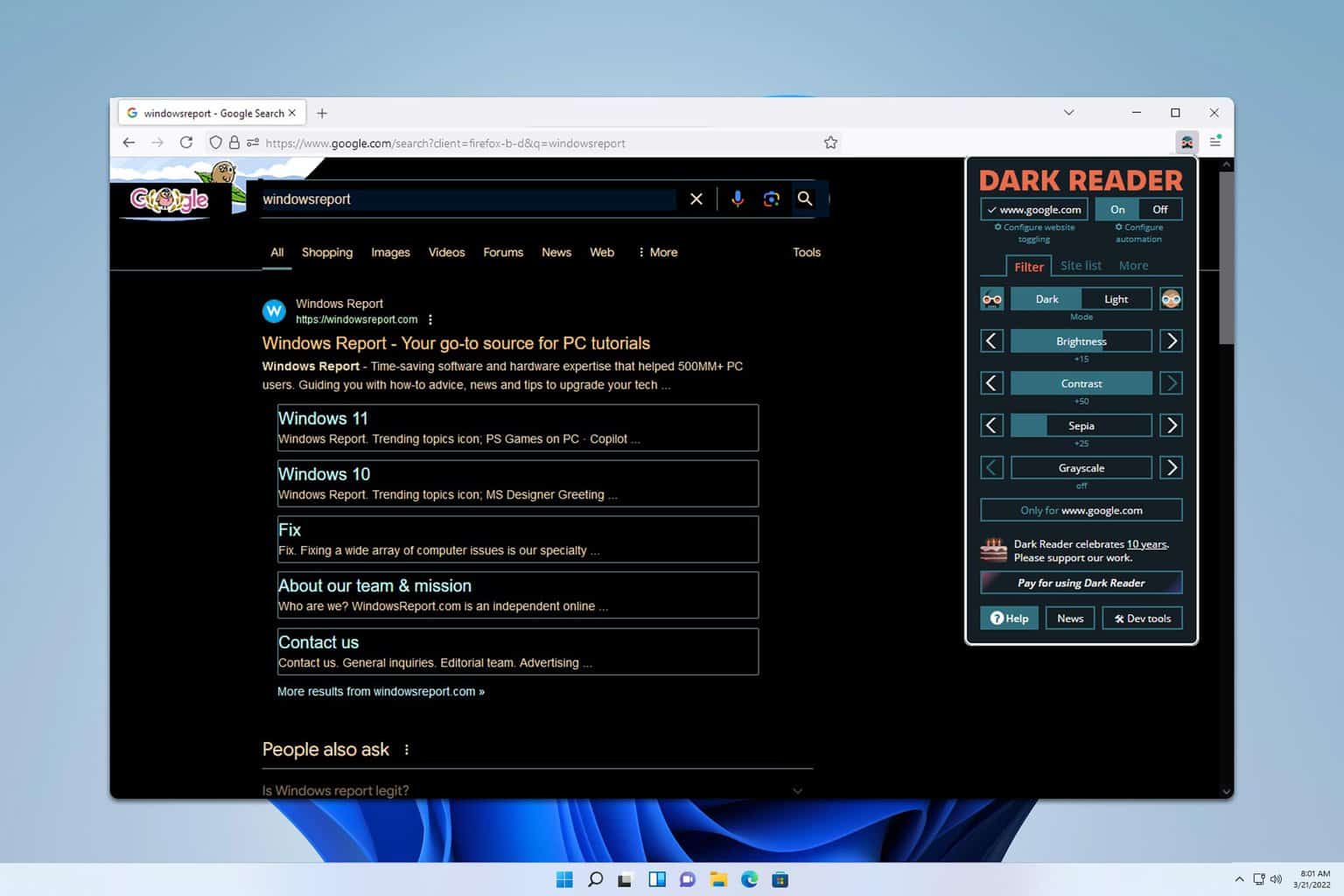Increase Sepia with right arrow
This screenshot has width=1344, height=896.
[x=1172, y=425]
